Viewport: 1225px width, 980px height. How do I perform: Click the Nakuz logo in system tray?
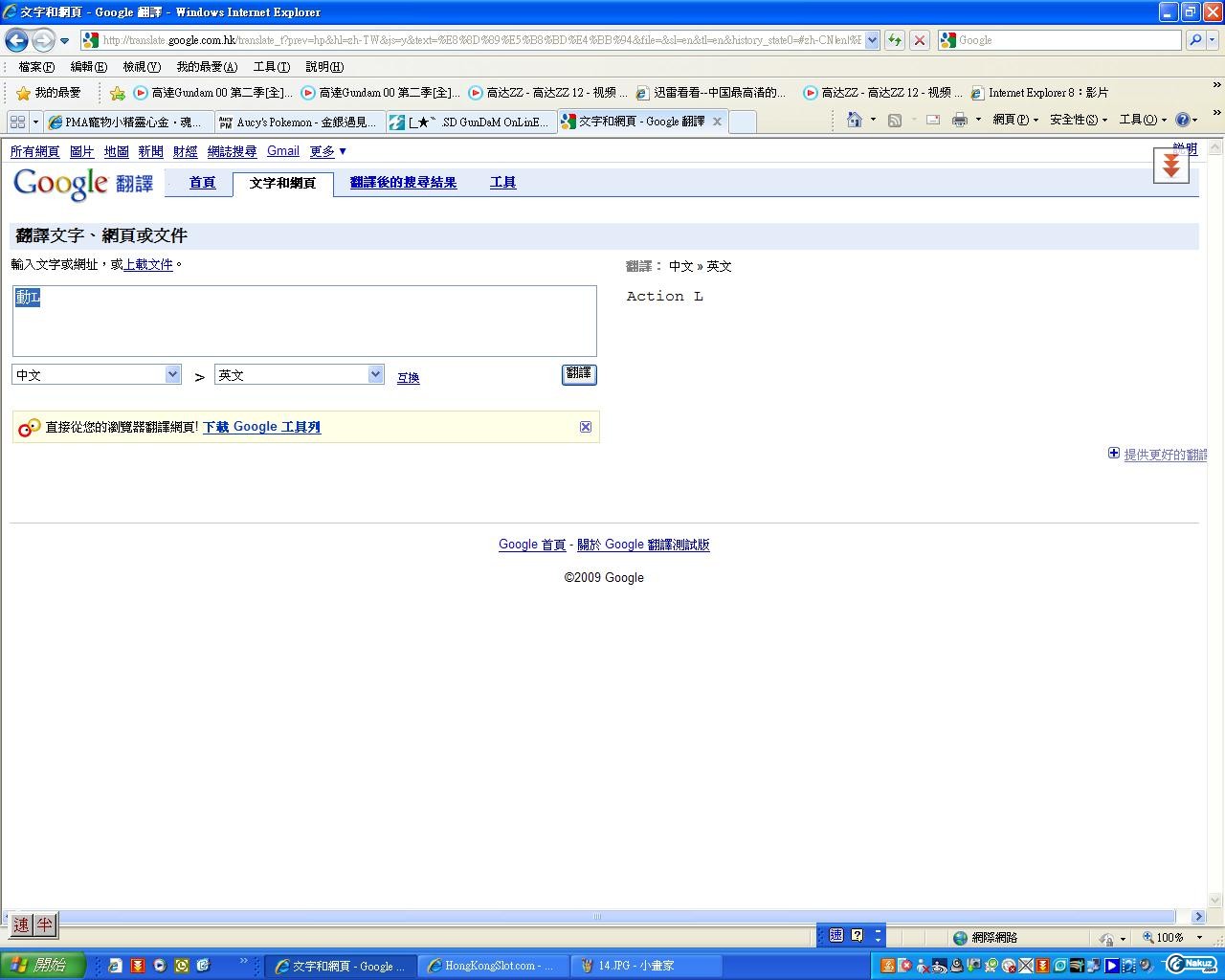point(1192,965)
